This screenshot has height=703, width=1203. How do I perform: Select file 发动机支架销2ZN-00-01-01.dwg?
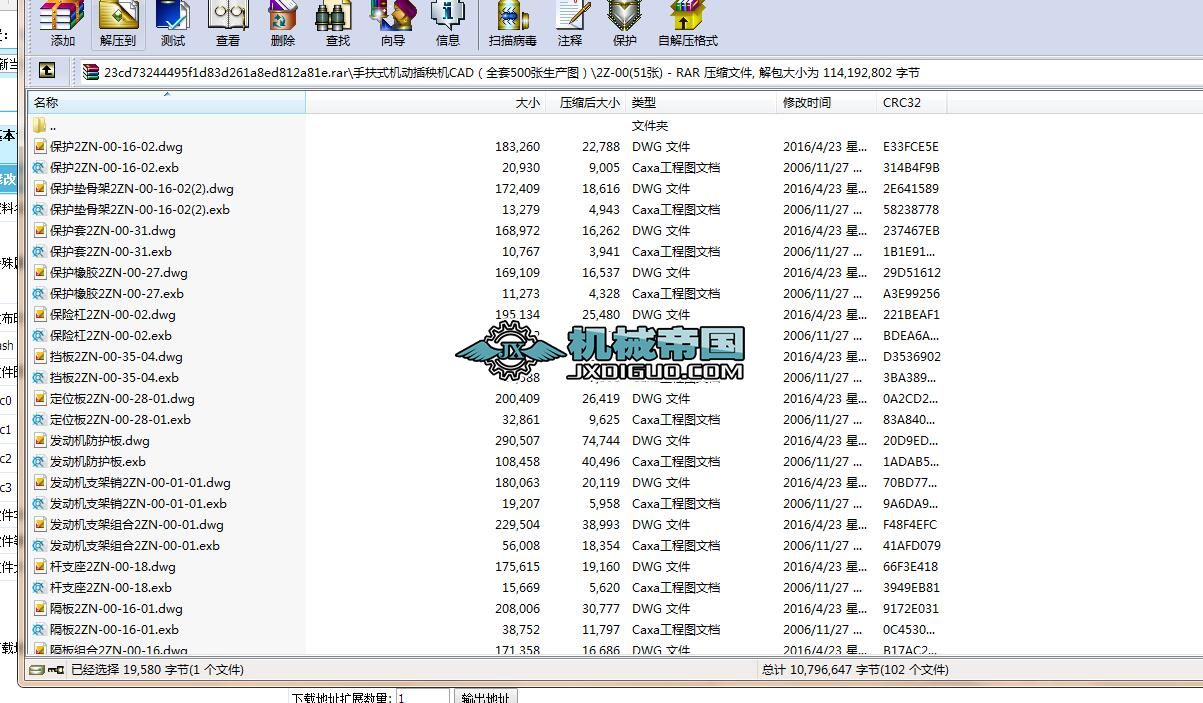[140, 482]
